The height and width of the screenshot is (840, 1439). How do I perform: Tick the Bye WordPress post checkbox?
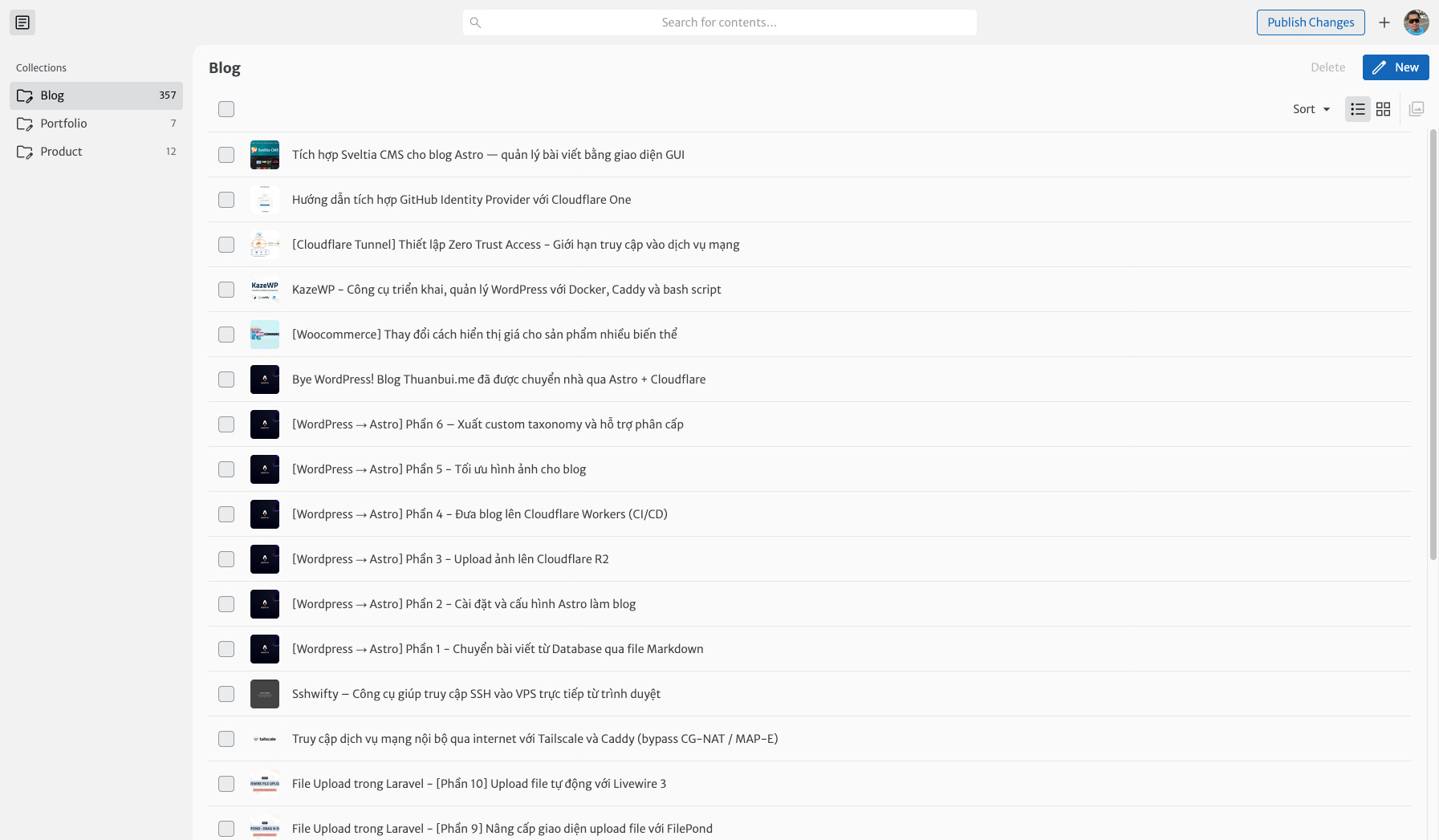click(x=226, y=379)
